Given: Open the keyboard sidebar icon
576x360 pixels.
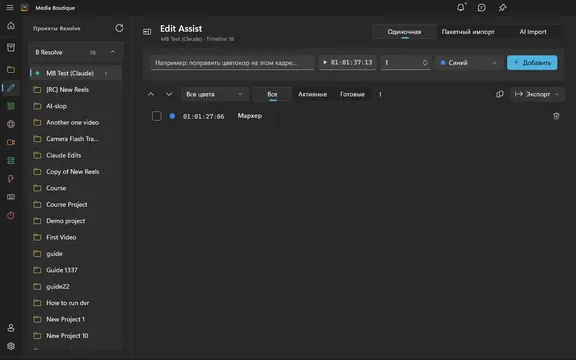Looking at the screenshot, I should click(x=11, y=197).
